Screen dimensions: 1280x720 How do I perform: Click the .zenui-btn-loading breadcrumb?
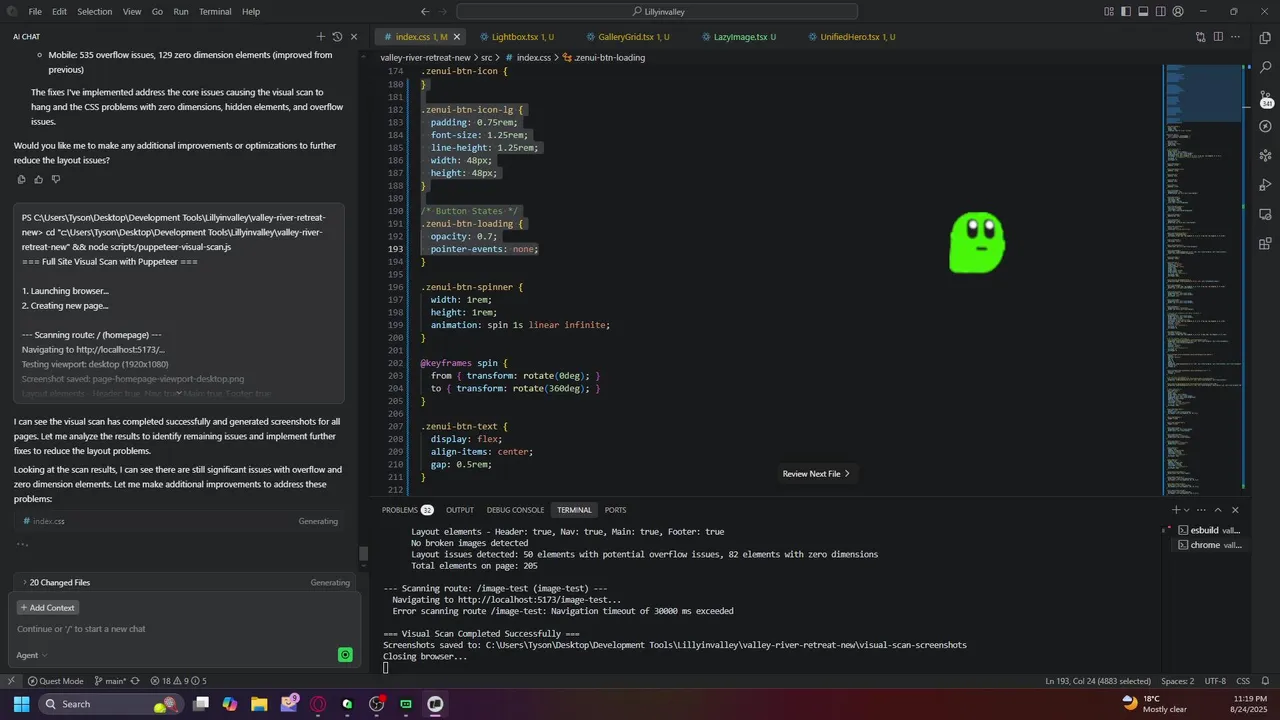[x=603, y=58]
